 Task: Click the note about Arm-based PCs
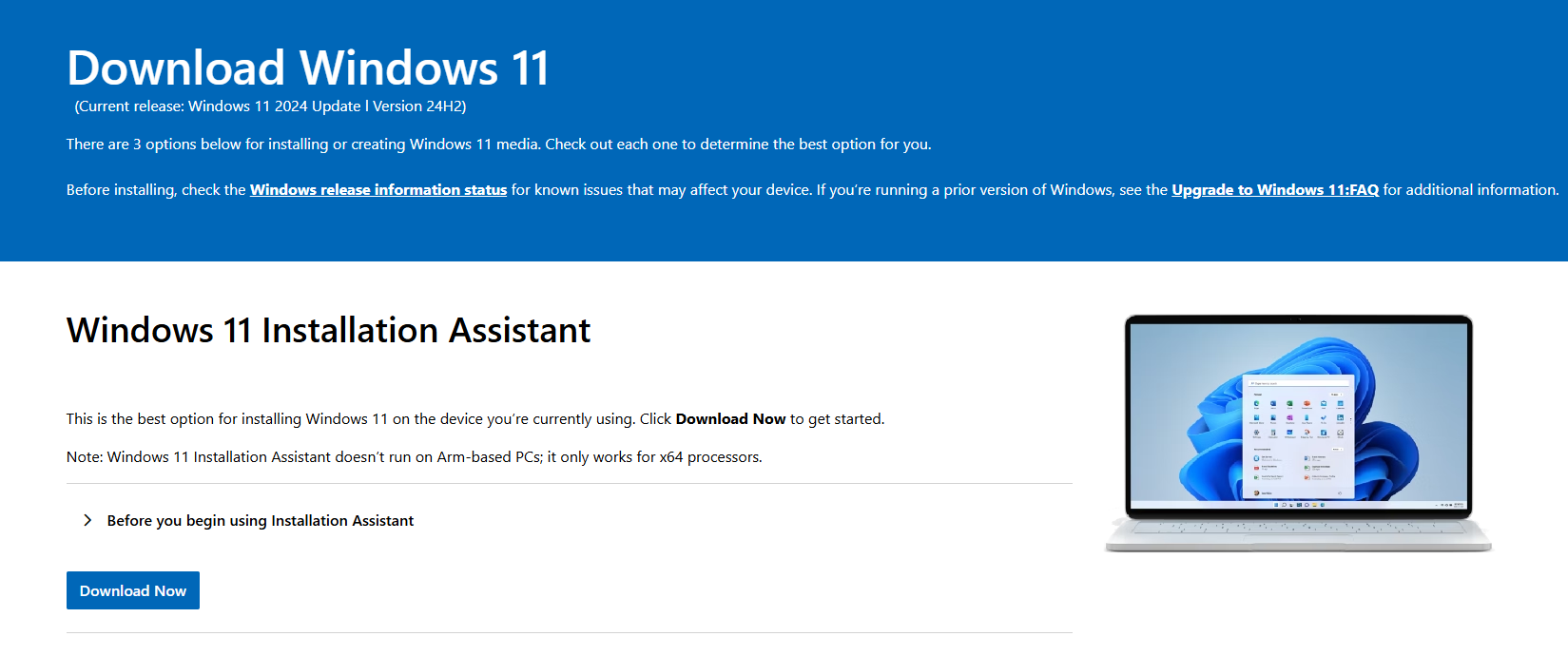point(415,457)
